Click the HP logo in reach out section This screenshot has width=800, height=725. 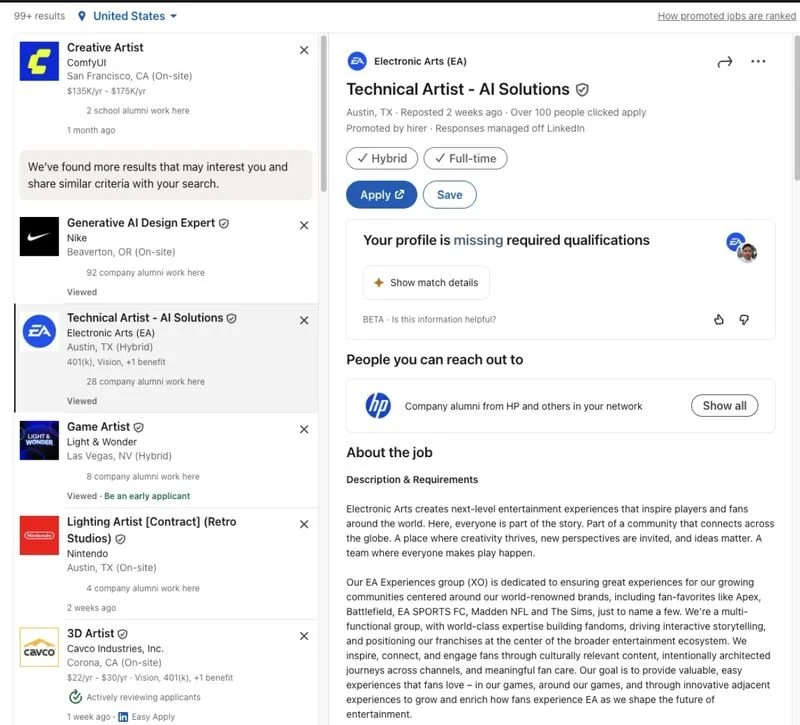[378, 406]
